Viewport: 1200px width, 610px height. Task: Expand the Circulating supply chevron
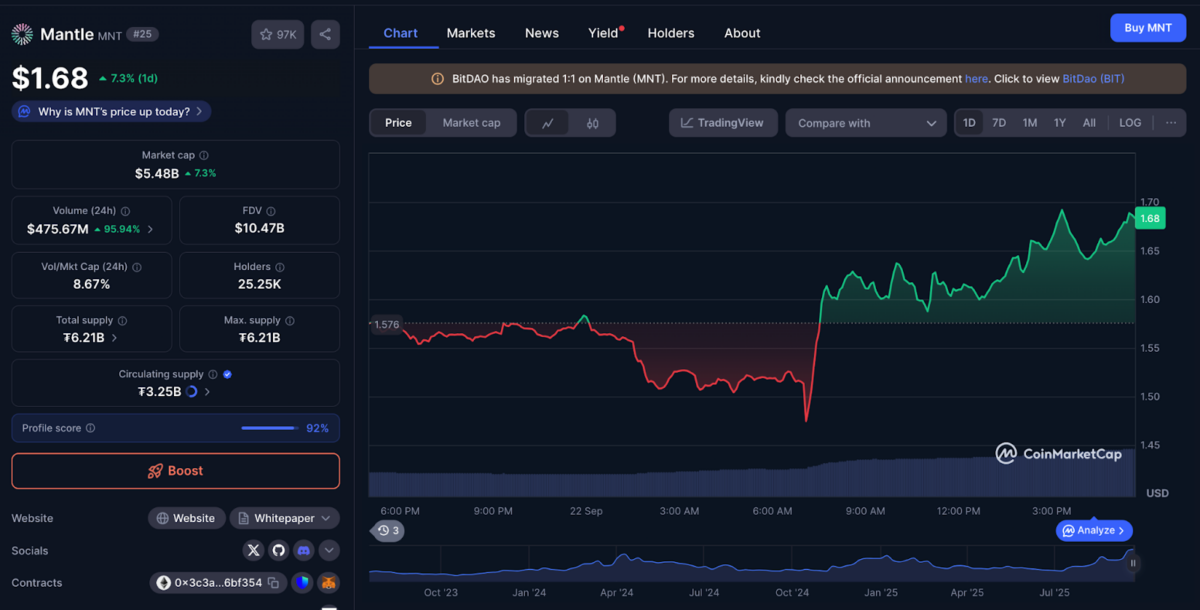207,392
